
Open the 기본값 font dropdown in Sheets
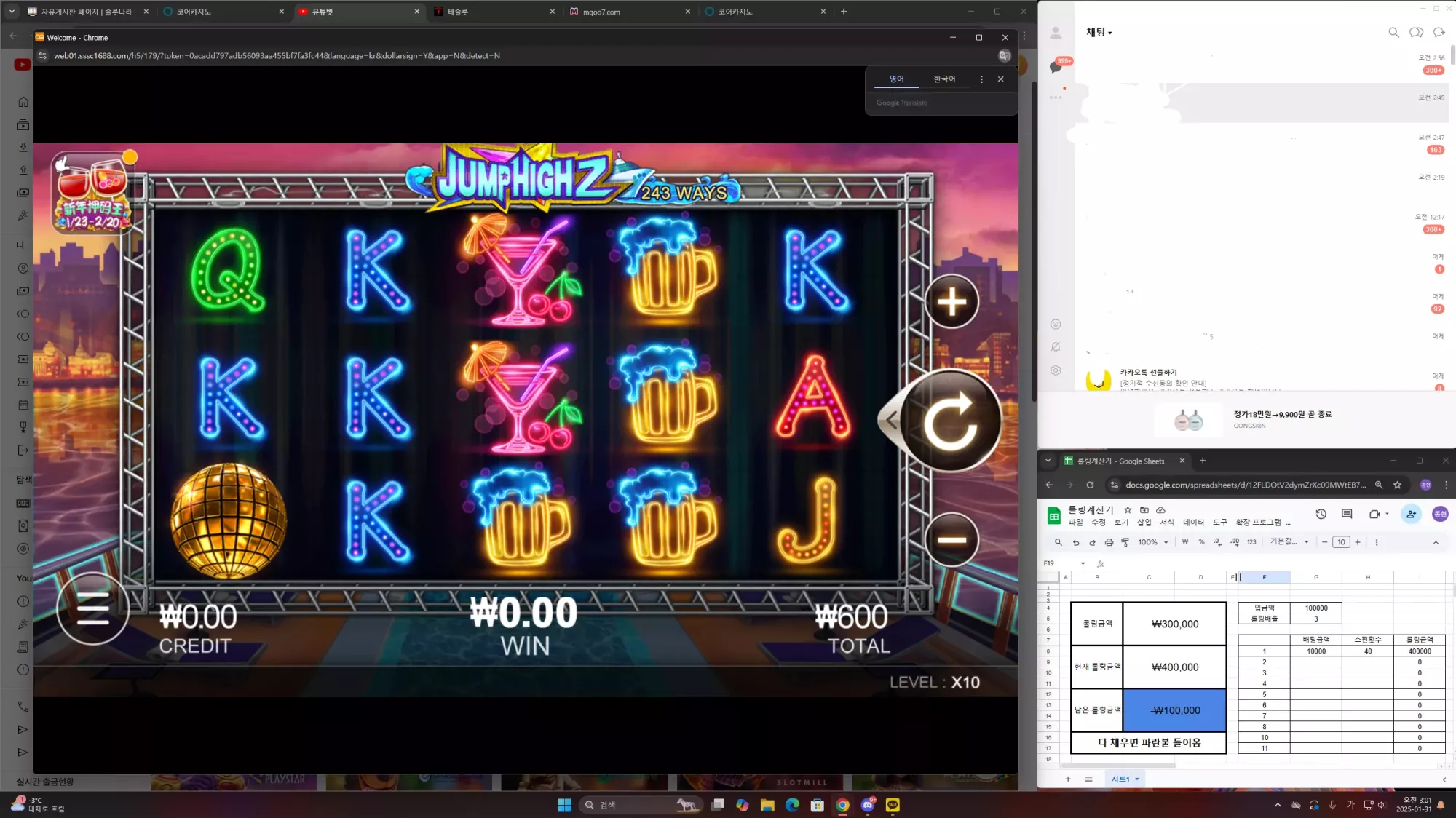[x=1289, y=542]
